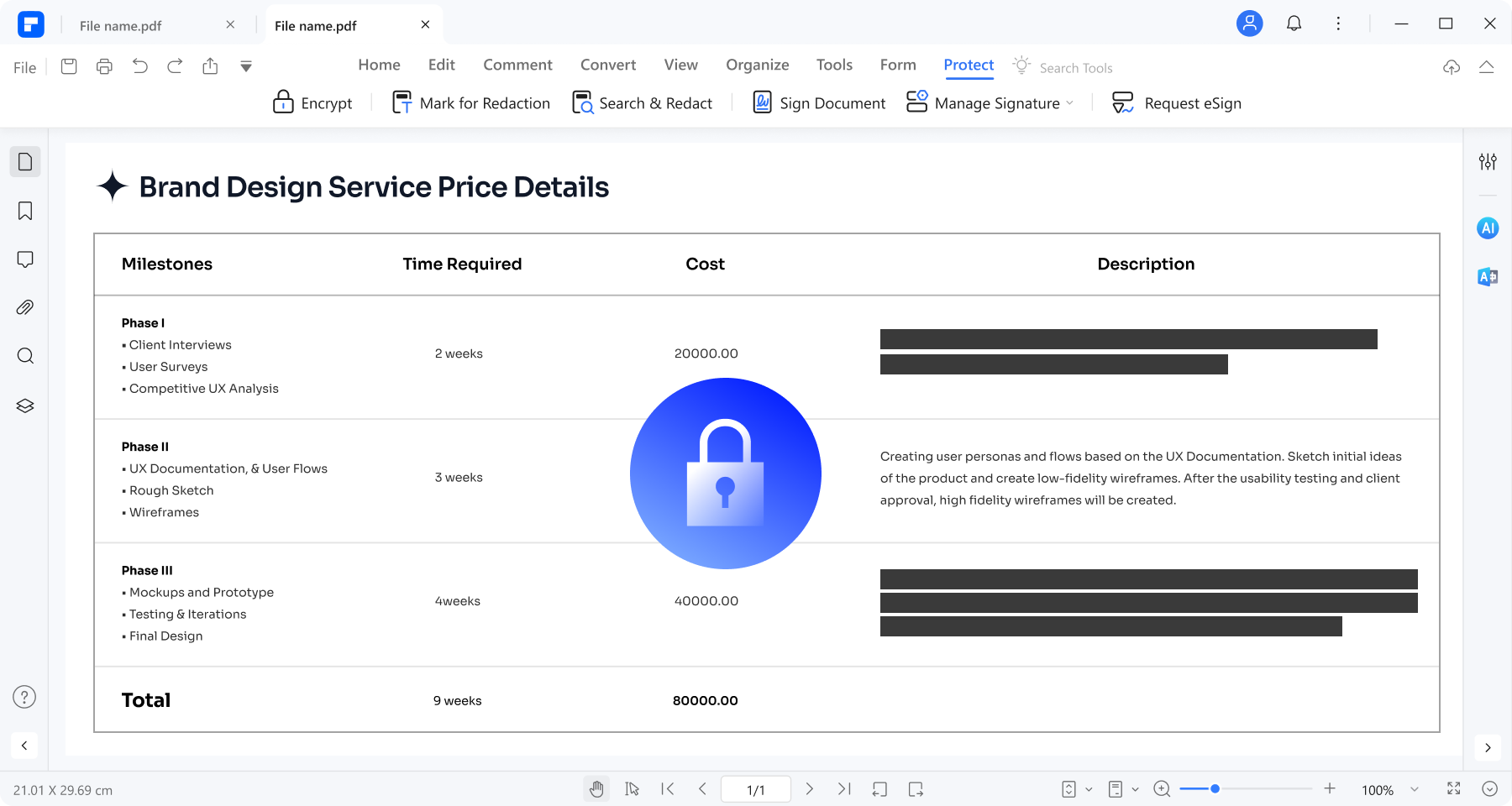Screen dimensions: 1512x806
Task: Click Search & Redact
Action: coord(642,103)
